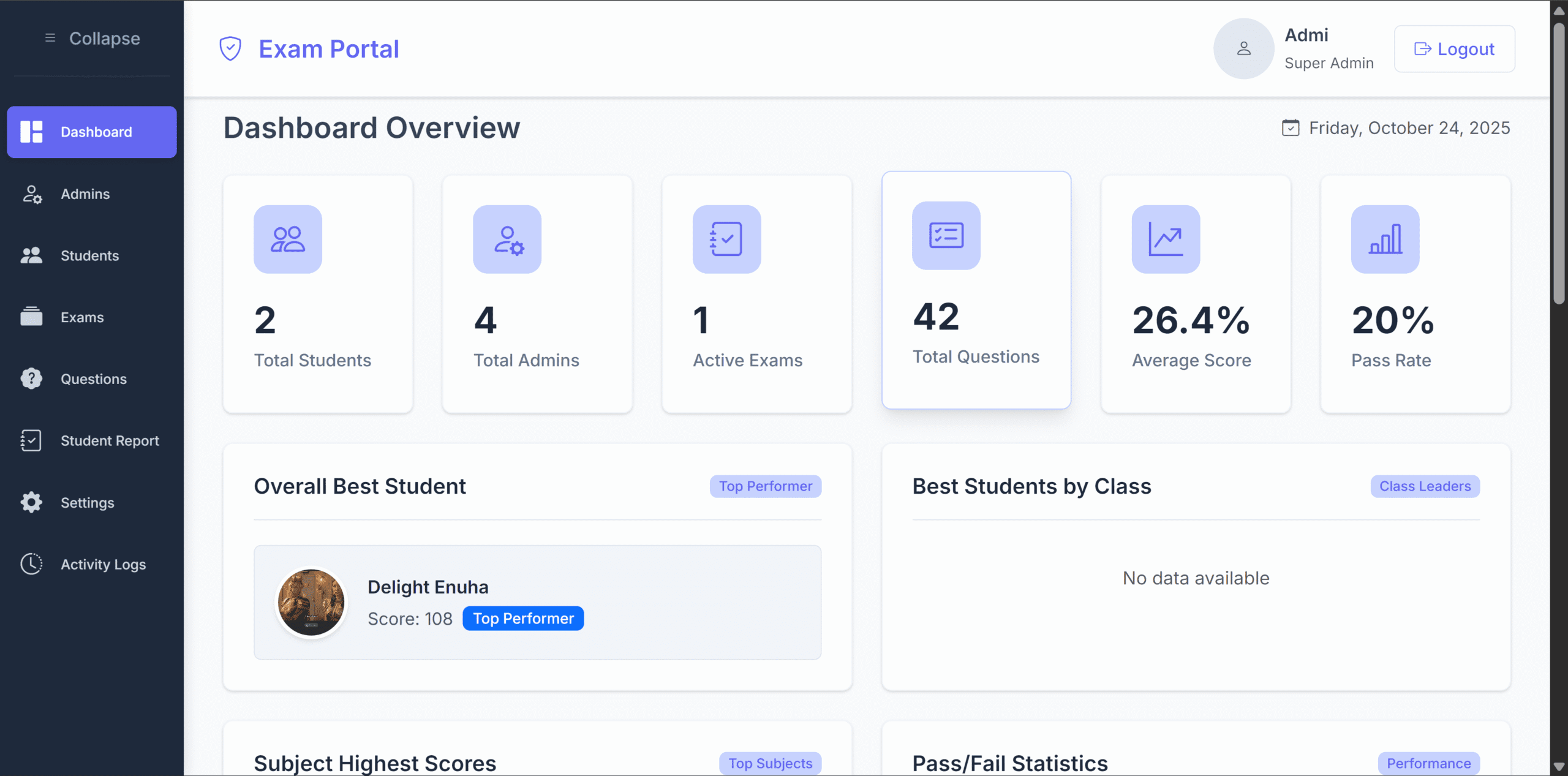This screenshot has width=1568, height=776.
Task: Log out with the Logout button
Action: point(1454,49)
